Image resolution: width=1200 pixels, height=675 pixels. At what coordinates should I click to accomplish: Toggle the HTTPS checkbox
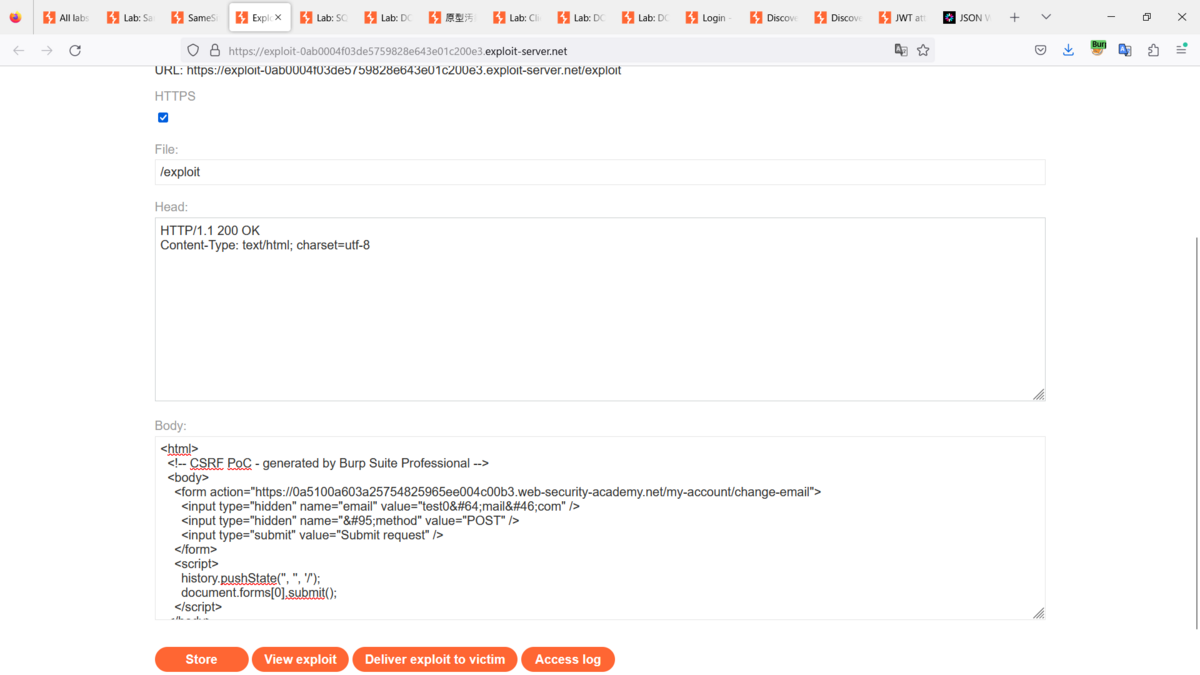pos(163,117)
